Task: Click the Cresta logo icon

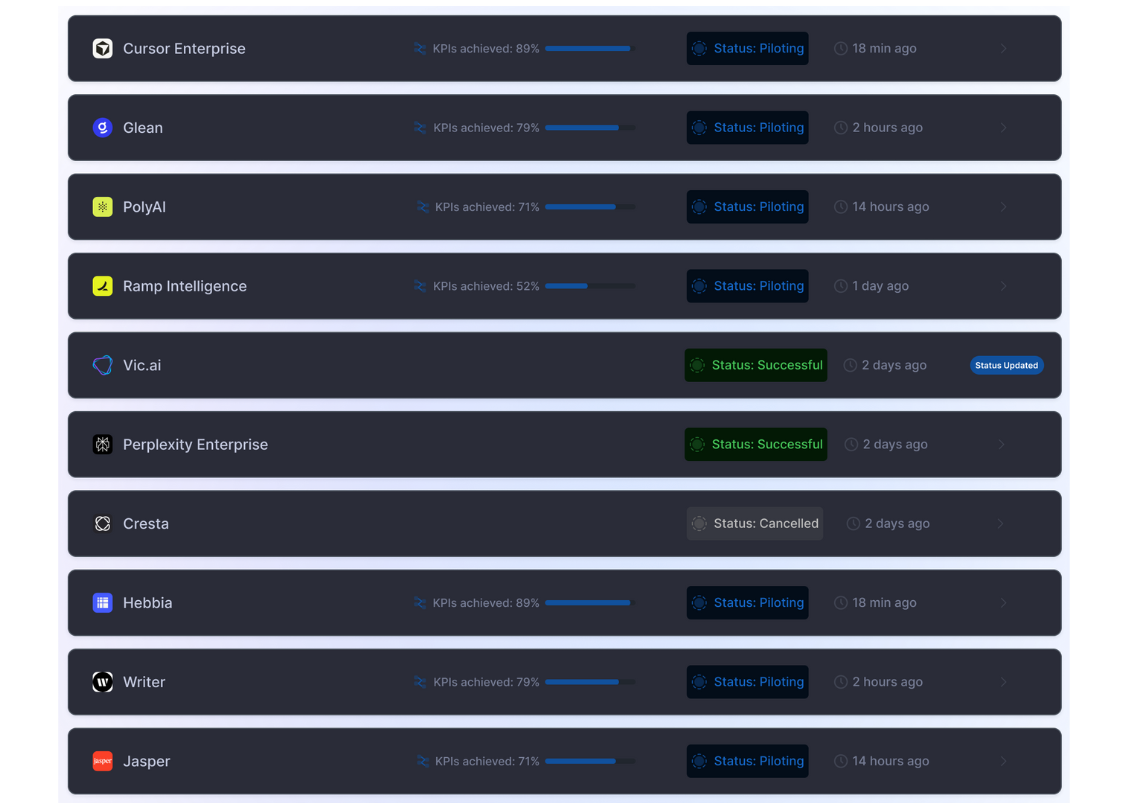Action: 103,523
